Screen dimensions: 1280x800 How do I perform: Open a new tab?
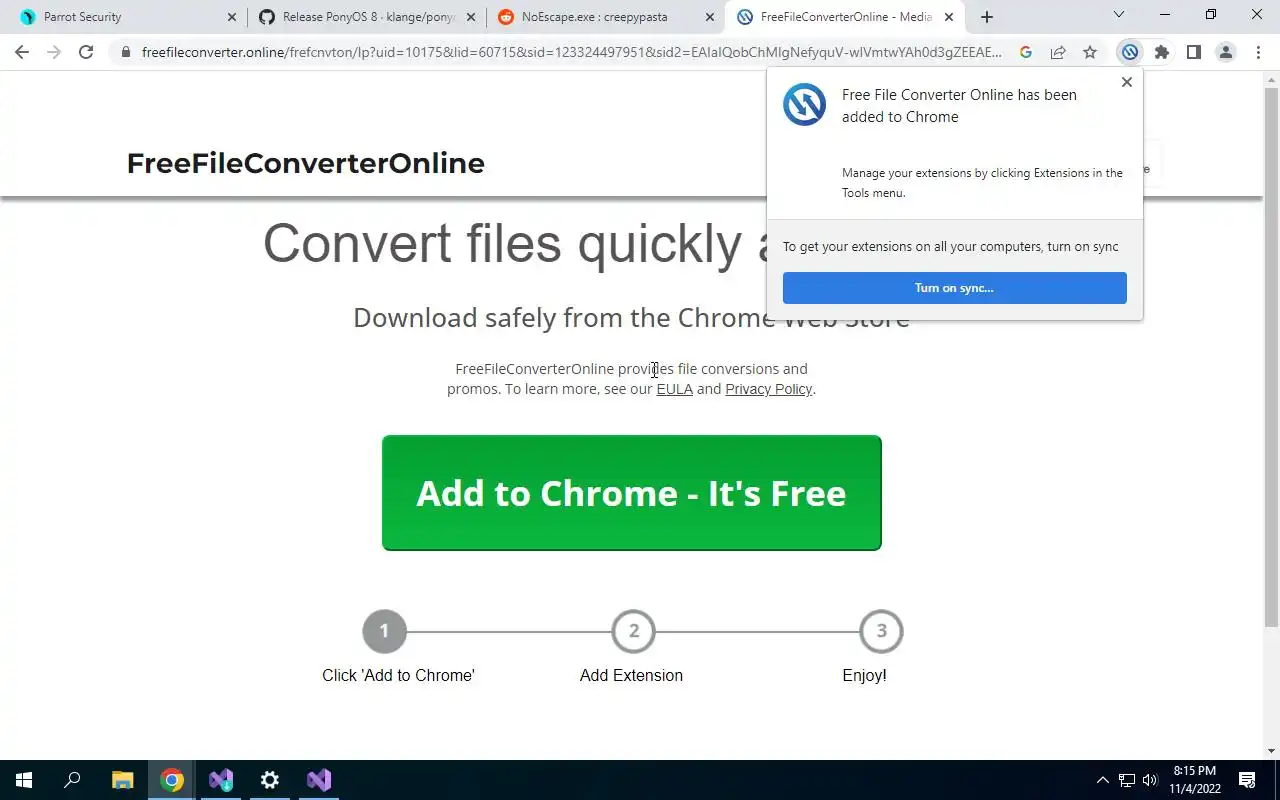987,17
